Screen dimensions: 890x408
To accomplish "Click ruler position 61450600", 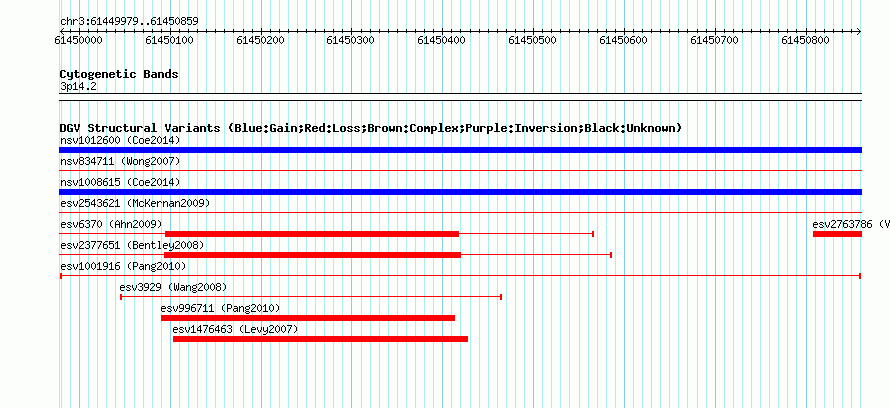I will point(624,40).
